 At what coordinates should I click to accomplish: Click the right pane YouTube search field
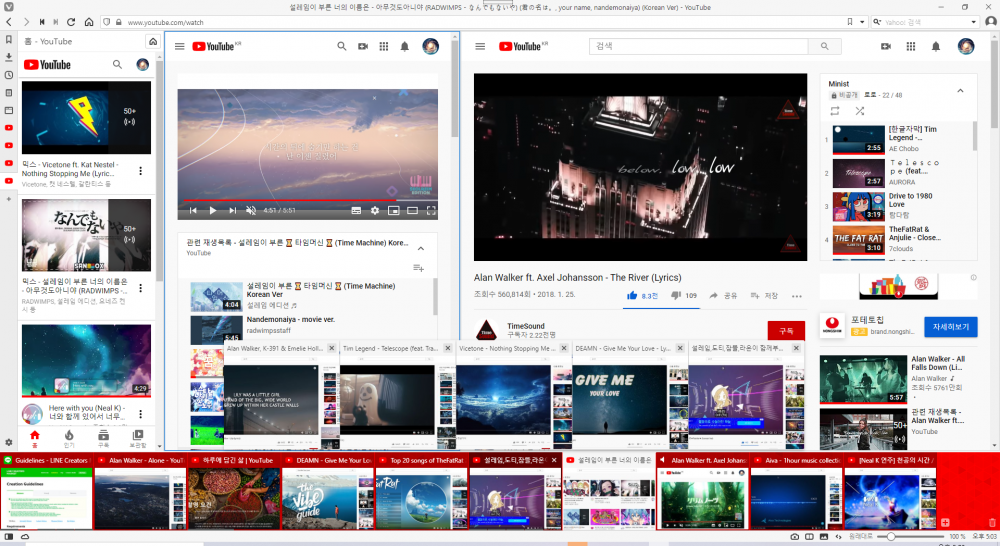pos(698,46)
